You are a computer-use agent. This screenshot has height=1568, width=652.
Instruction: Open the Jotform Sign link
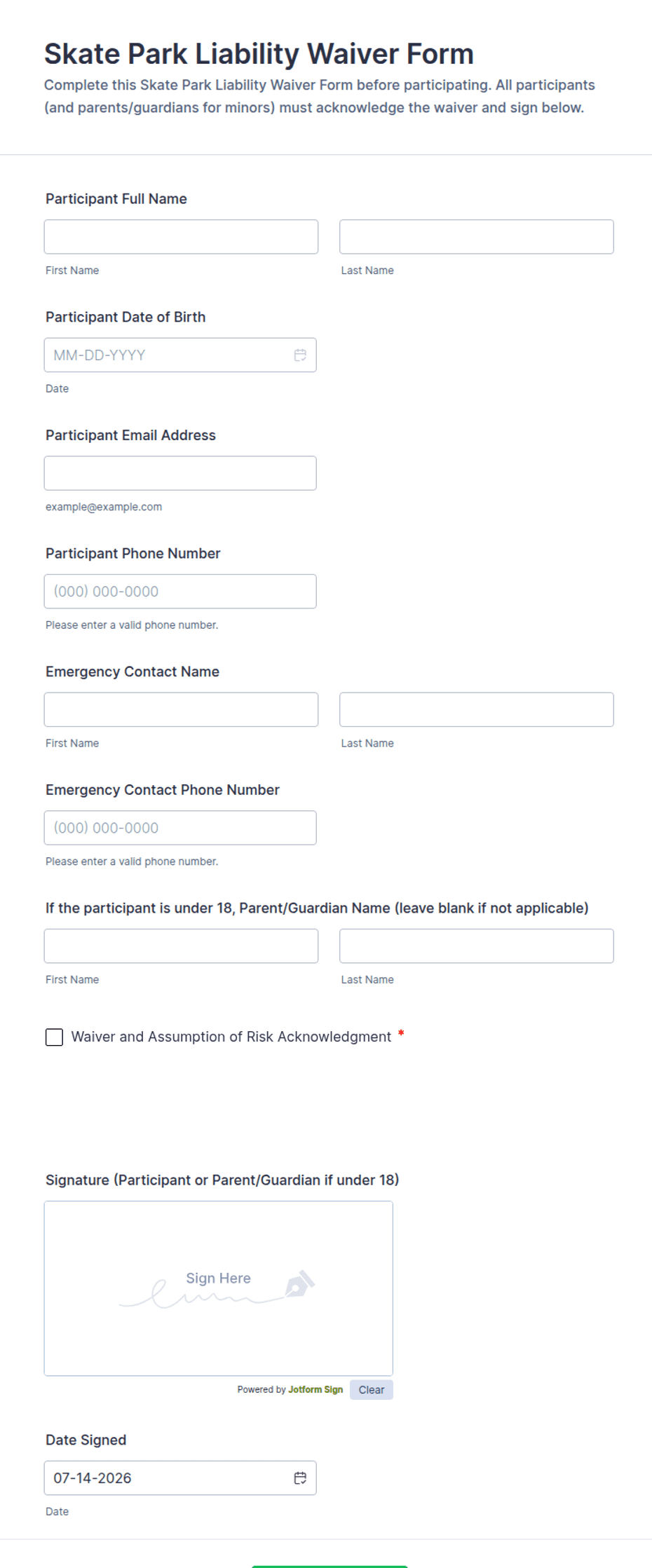(x=315, y=1389)
